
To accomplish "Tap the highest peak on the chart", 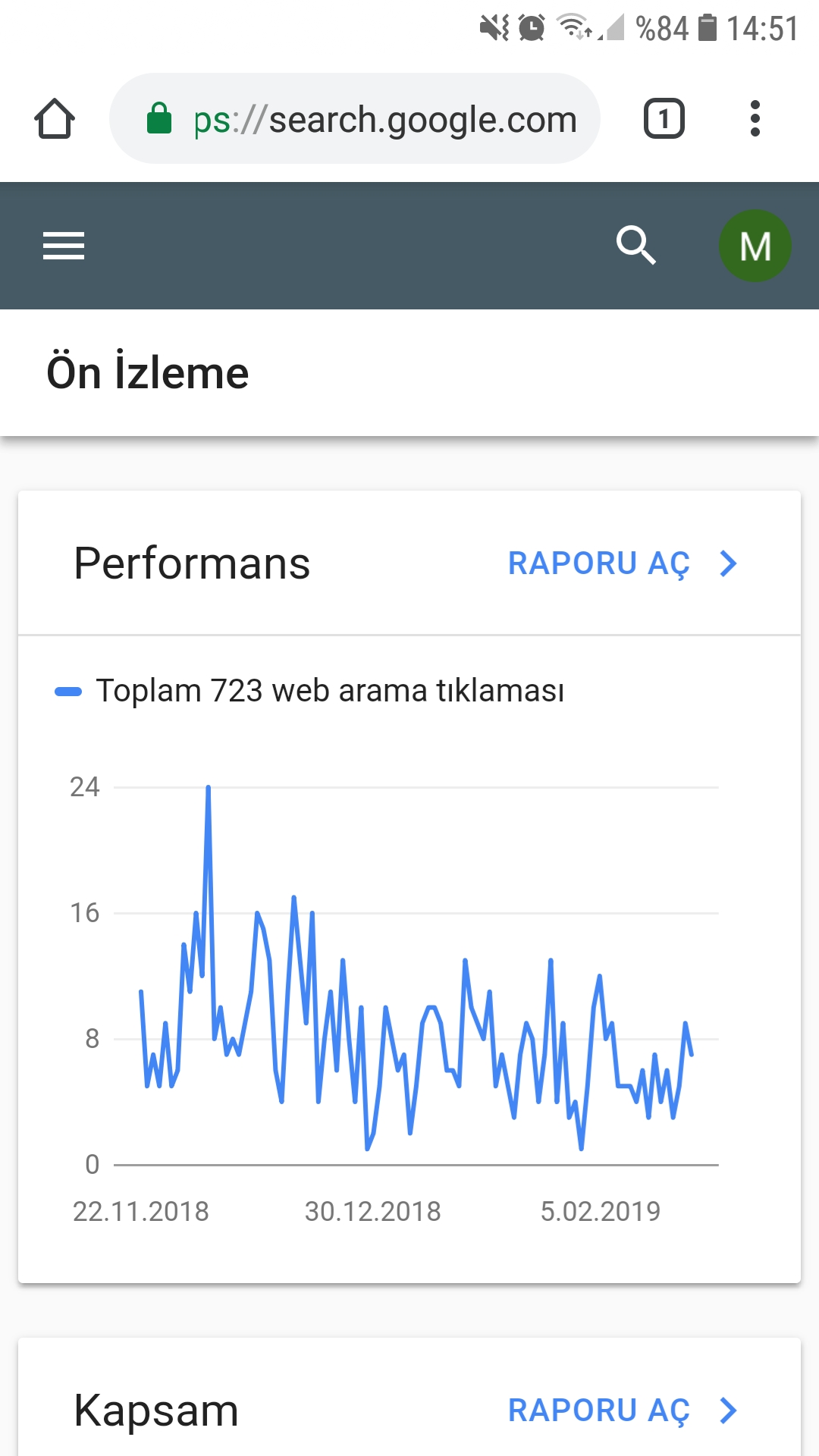I will coord(208,788).
